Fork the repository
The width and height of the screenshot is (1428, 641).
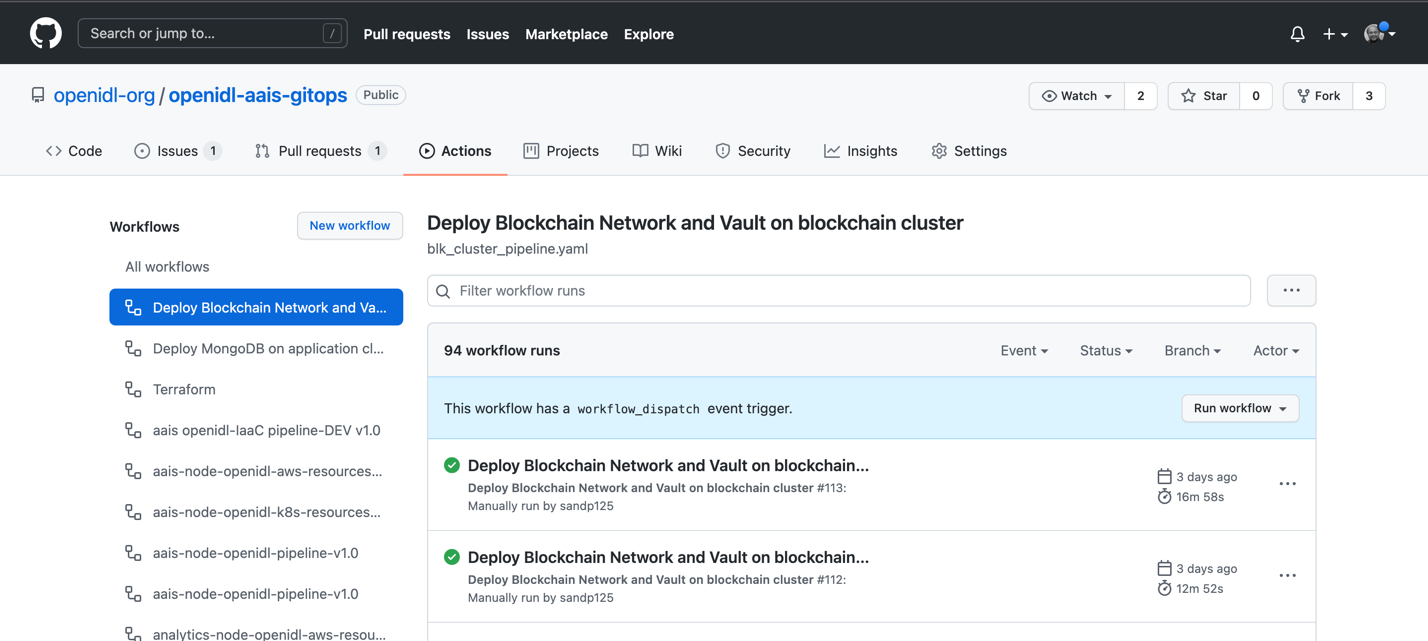(1318, 96)
